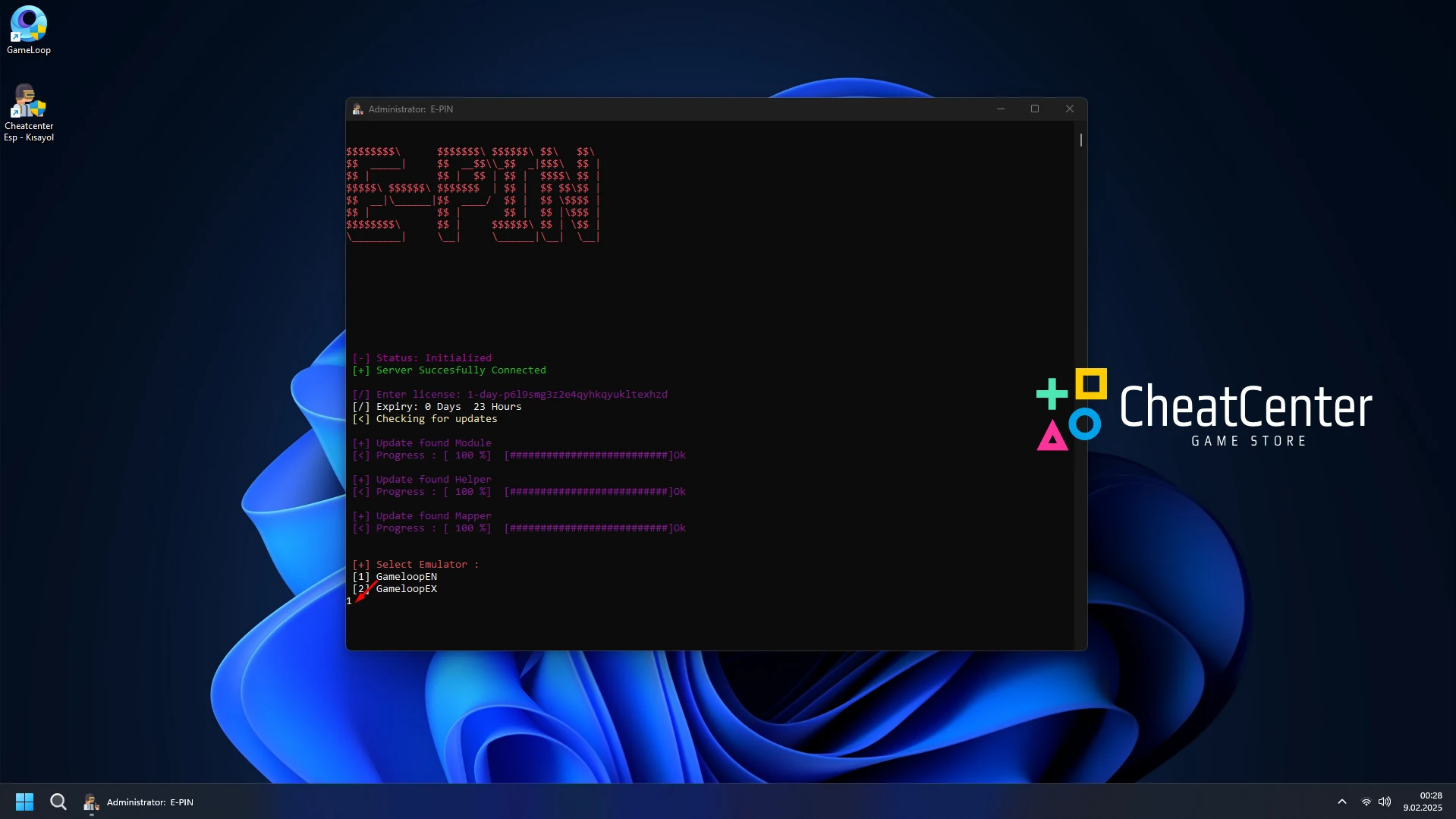Click the Server Succesfully Connected message
This screenshot has height=819, width=1456.
[x=461, y=370]
